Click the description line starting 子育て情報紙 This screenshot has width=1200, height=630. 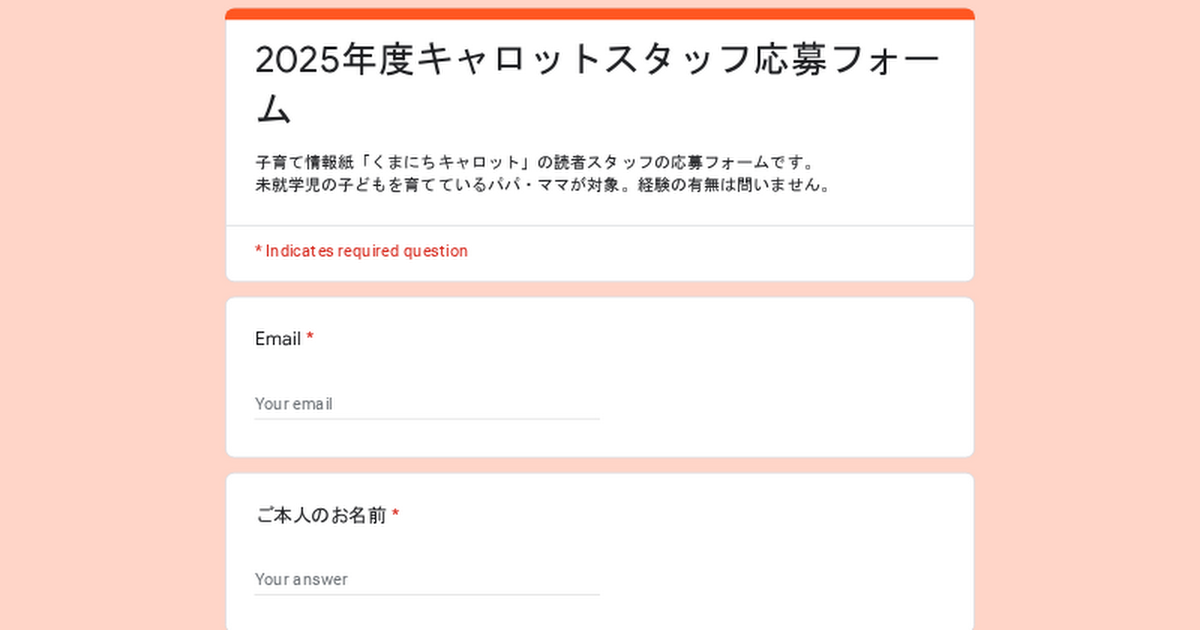point(536,162)
